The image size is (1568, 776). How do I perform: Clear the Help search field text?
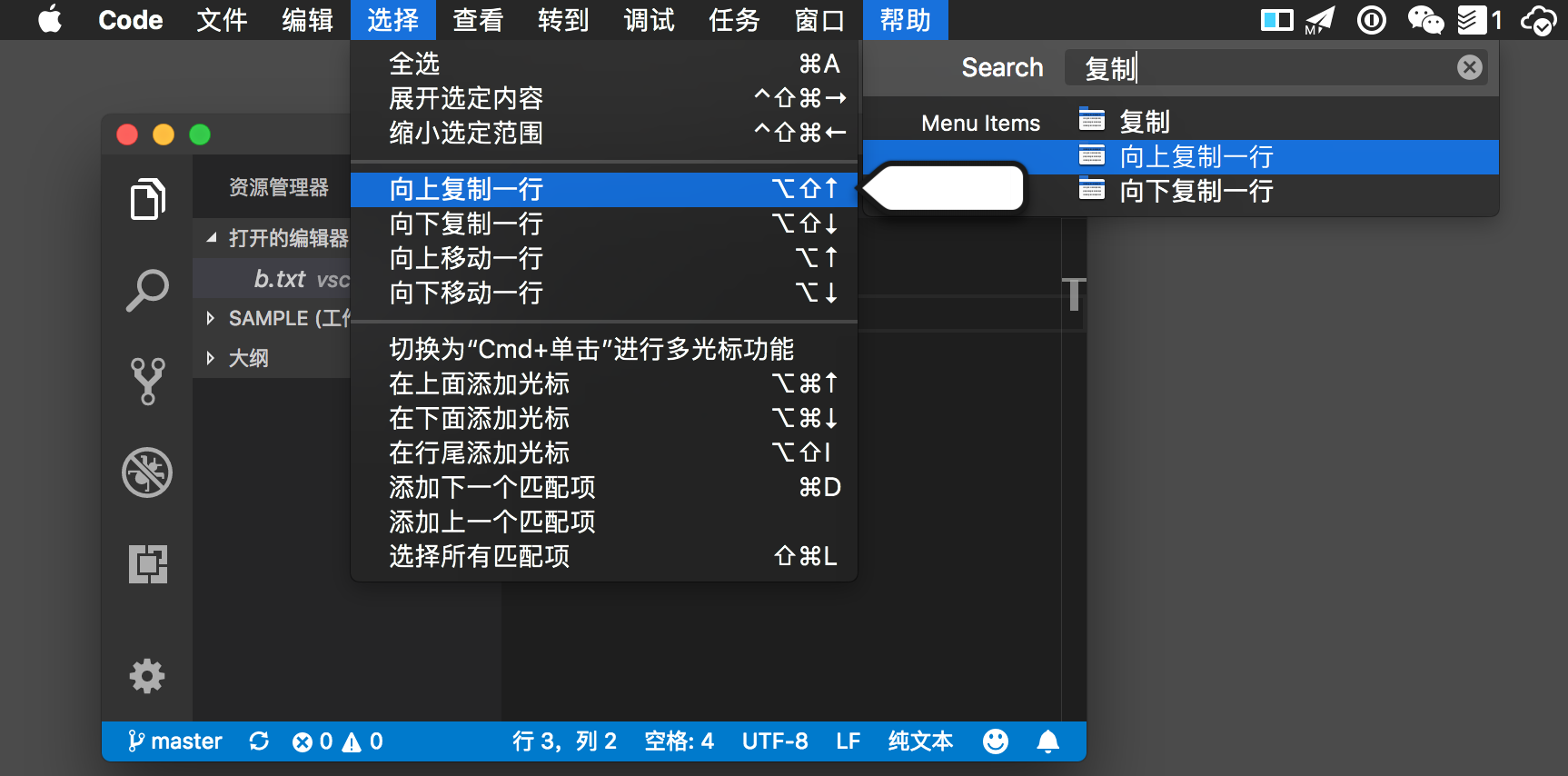pos(1469,67)
